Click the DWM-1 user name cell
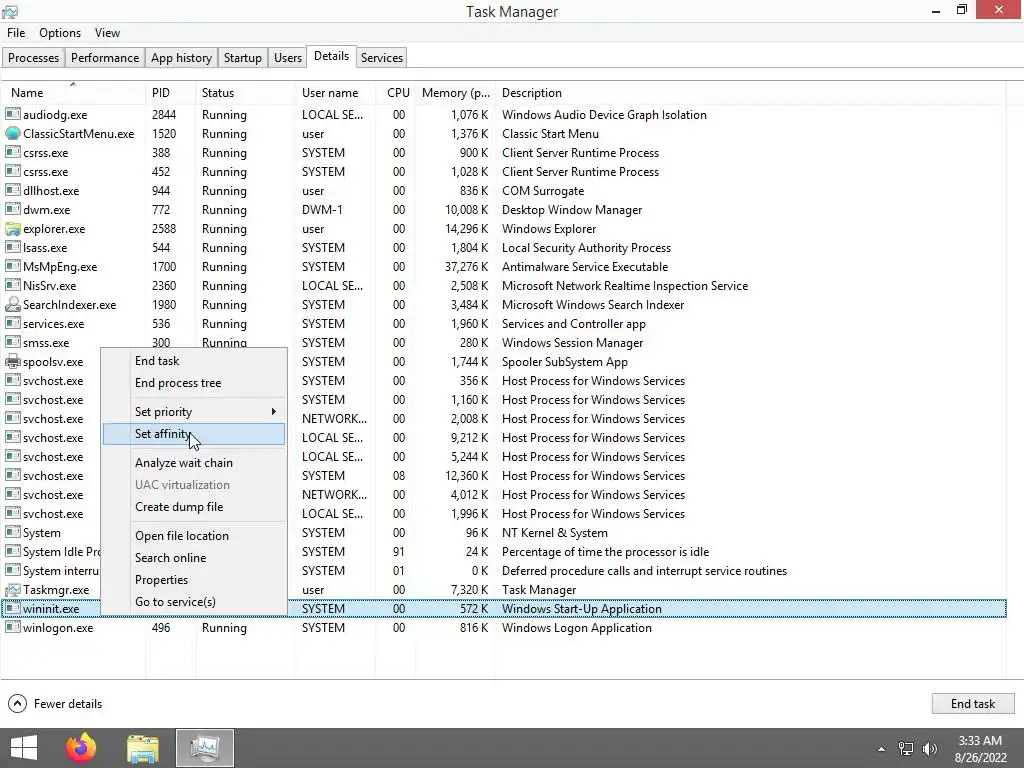The height and width of the screenshot is (768, 1024). click(322, 210)
